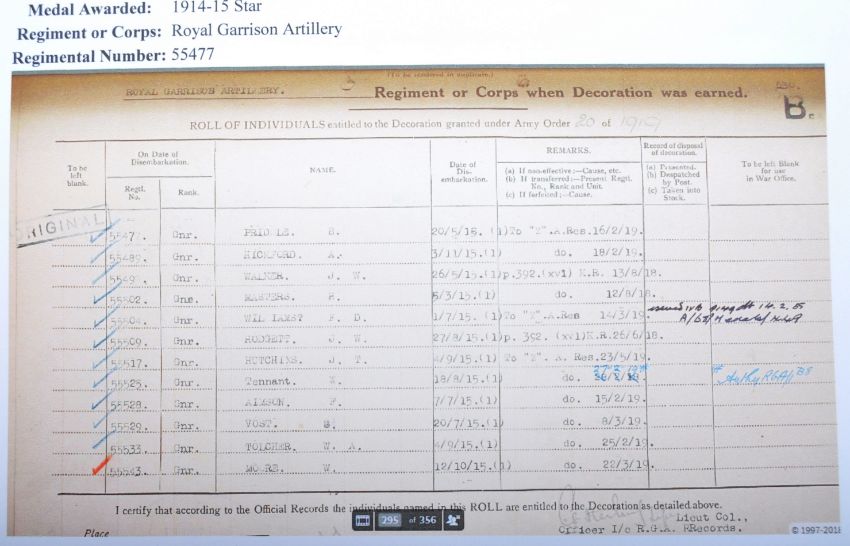
Task: Click the people index panel icon
Action: (x=453, y=520)
